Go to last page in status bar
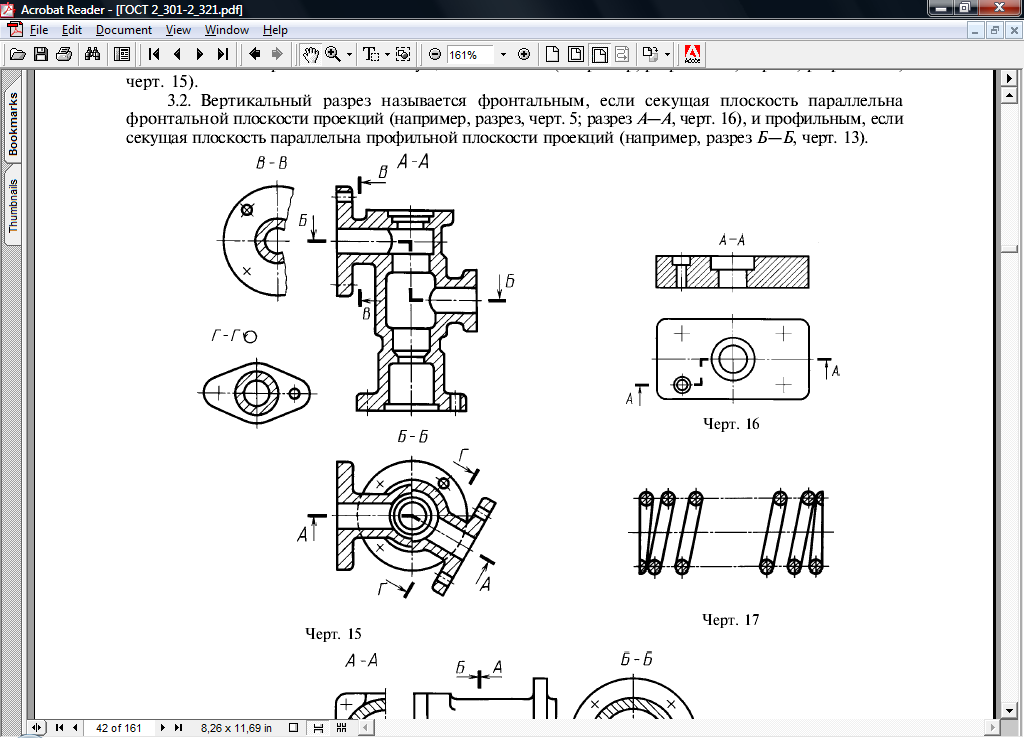Image resolution: width=1024 pixels, height=738 pixels. coord(178,728)
